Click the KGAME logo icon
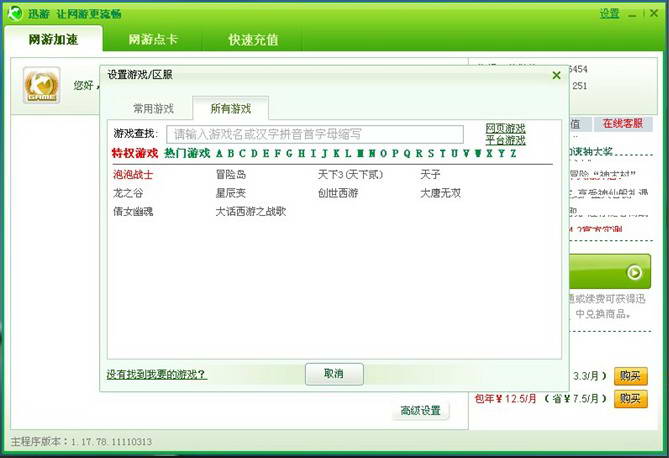669x458 pixels. point(42,85)
